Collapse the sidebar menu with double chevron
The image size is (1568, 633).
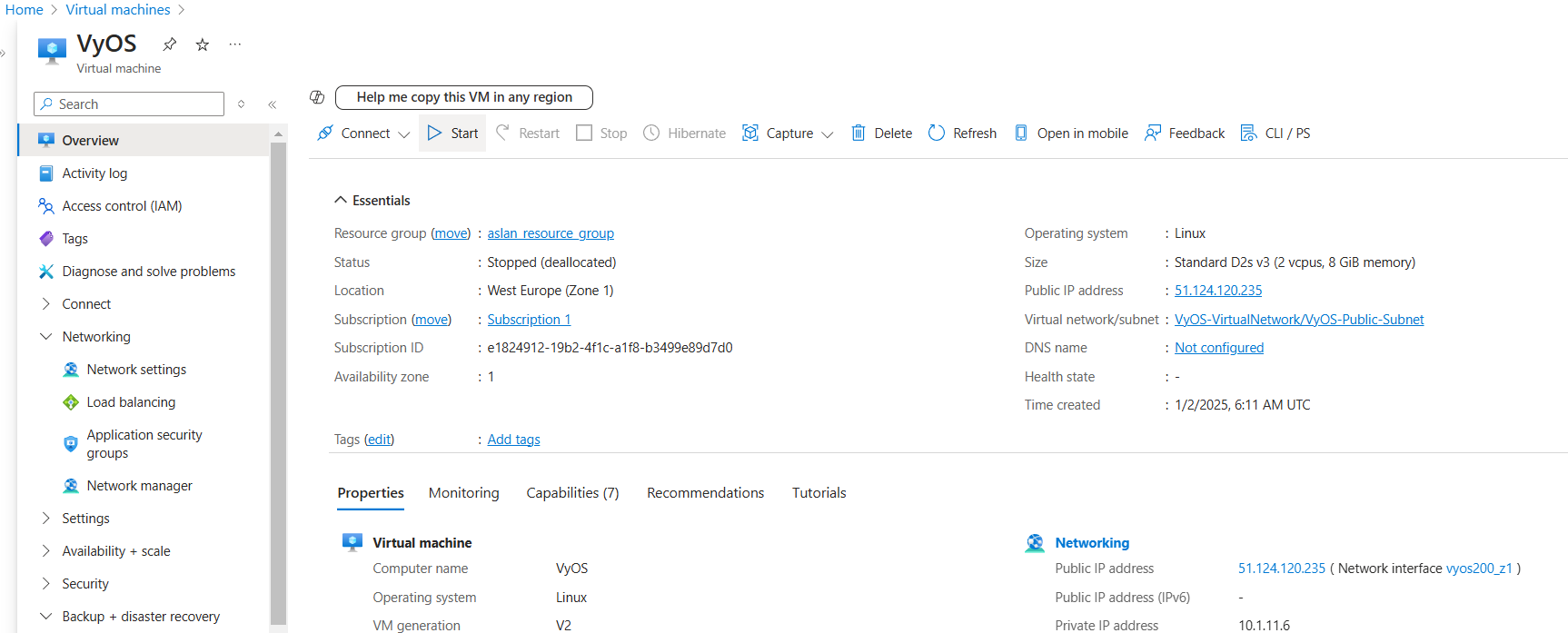pos(273,104)
